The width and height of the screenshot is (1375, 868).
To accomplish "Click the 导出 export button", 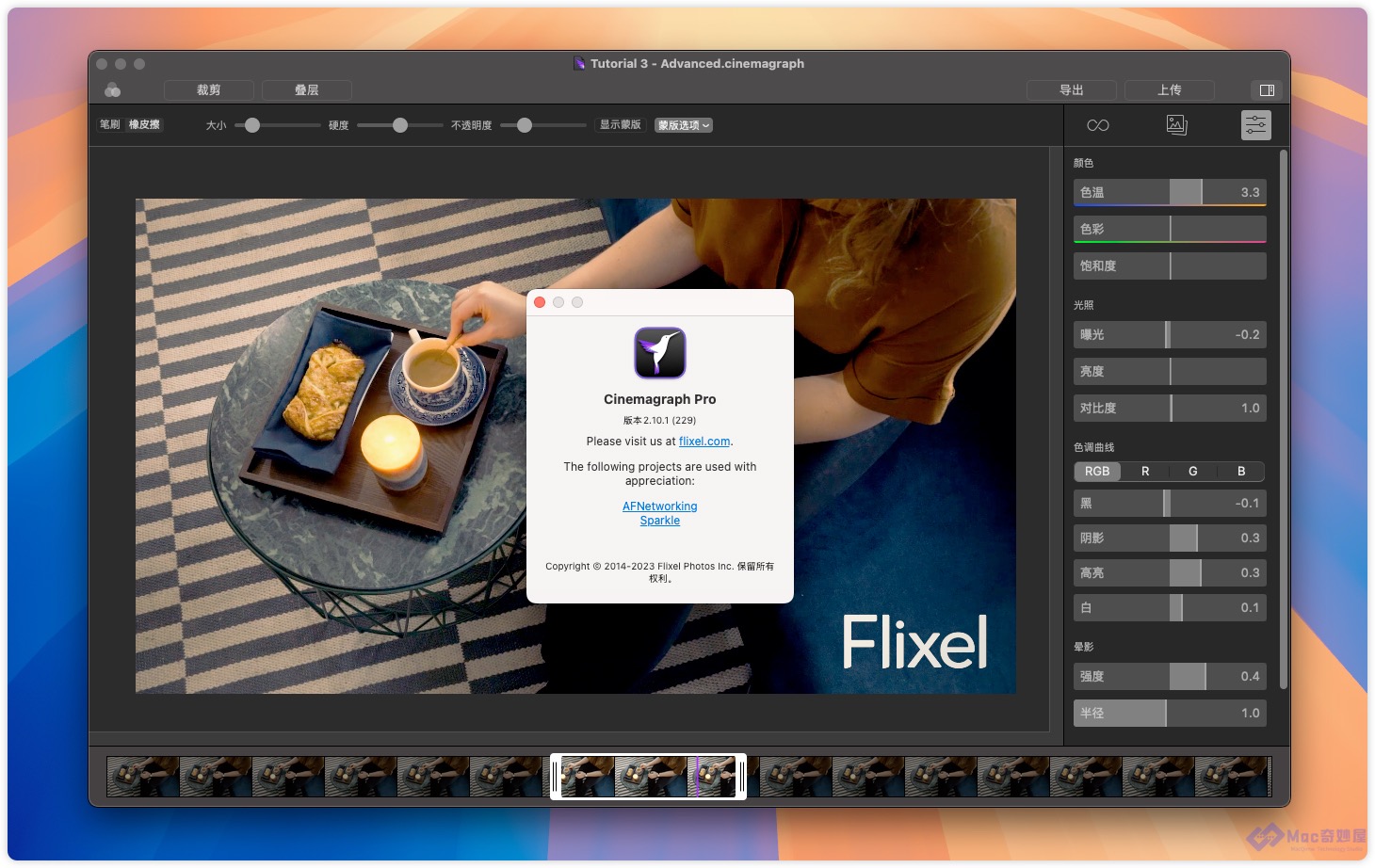I will tap(1072, 90).
